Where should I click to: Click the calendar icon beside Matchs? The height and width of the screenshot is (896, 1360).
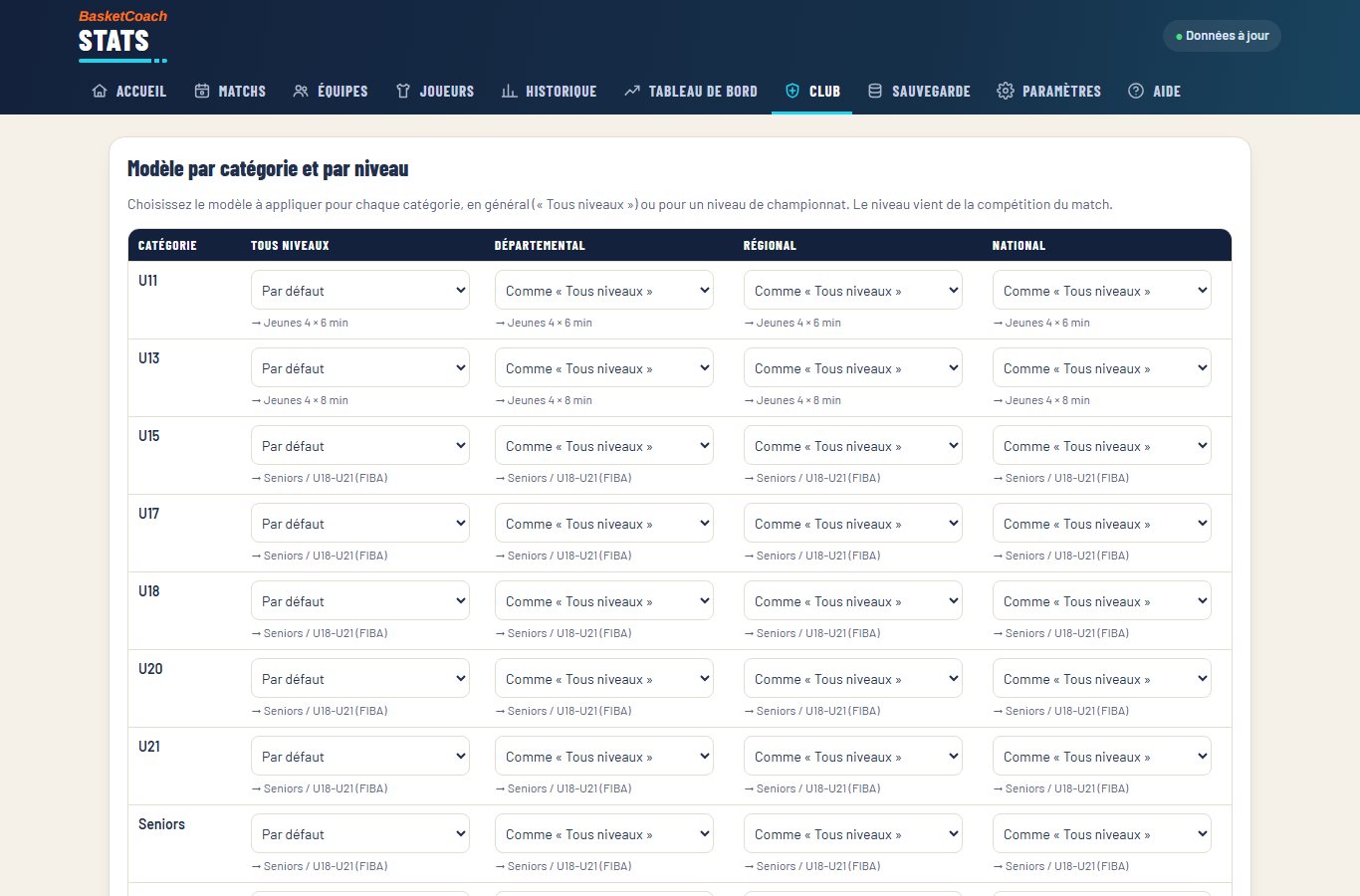(202, 91)
